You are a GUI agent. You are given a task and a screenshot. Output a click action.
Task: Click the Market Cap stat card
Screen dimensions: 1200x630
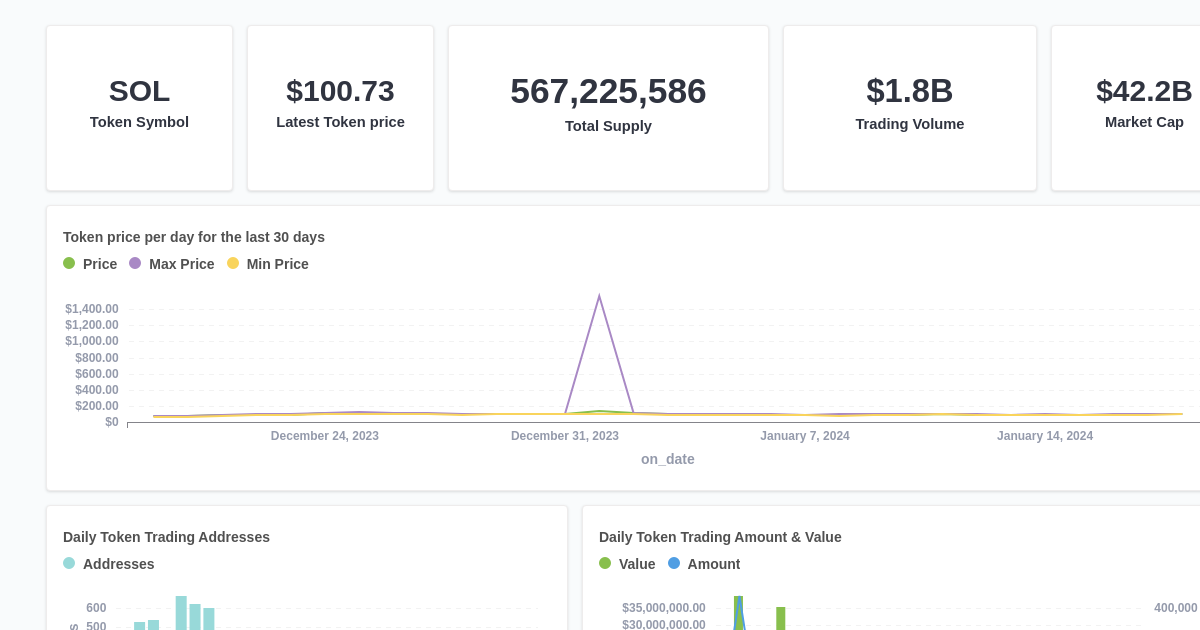tap(1144, 107)
